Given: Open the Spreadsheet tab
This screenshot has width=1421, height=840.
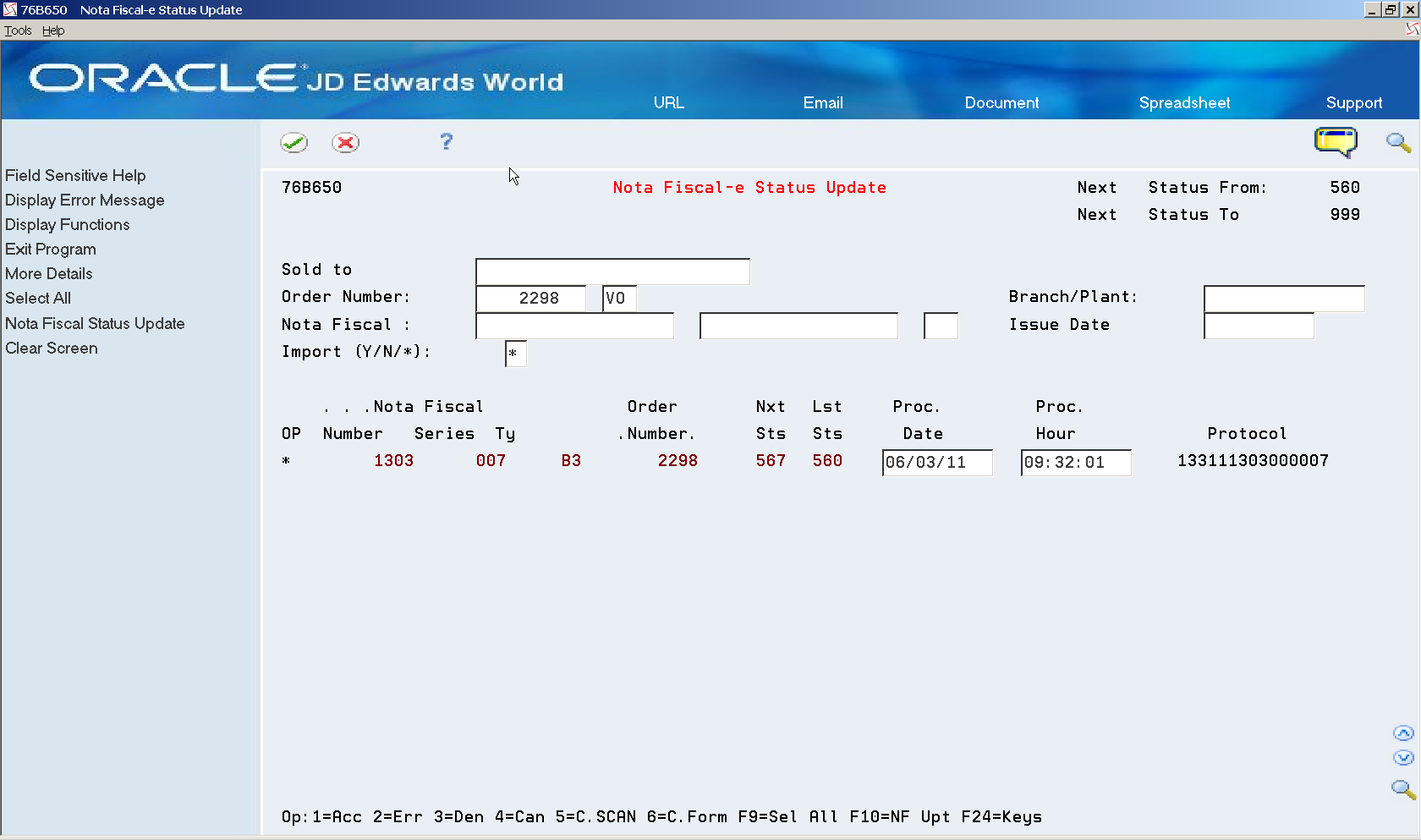Looking at the screenshot, I should point(1184,102).
